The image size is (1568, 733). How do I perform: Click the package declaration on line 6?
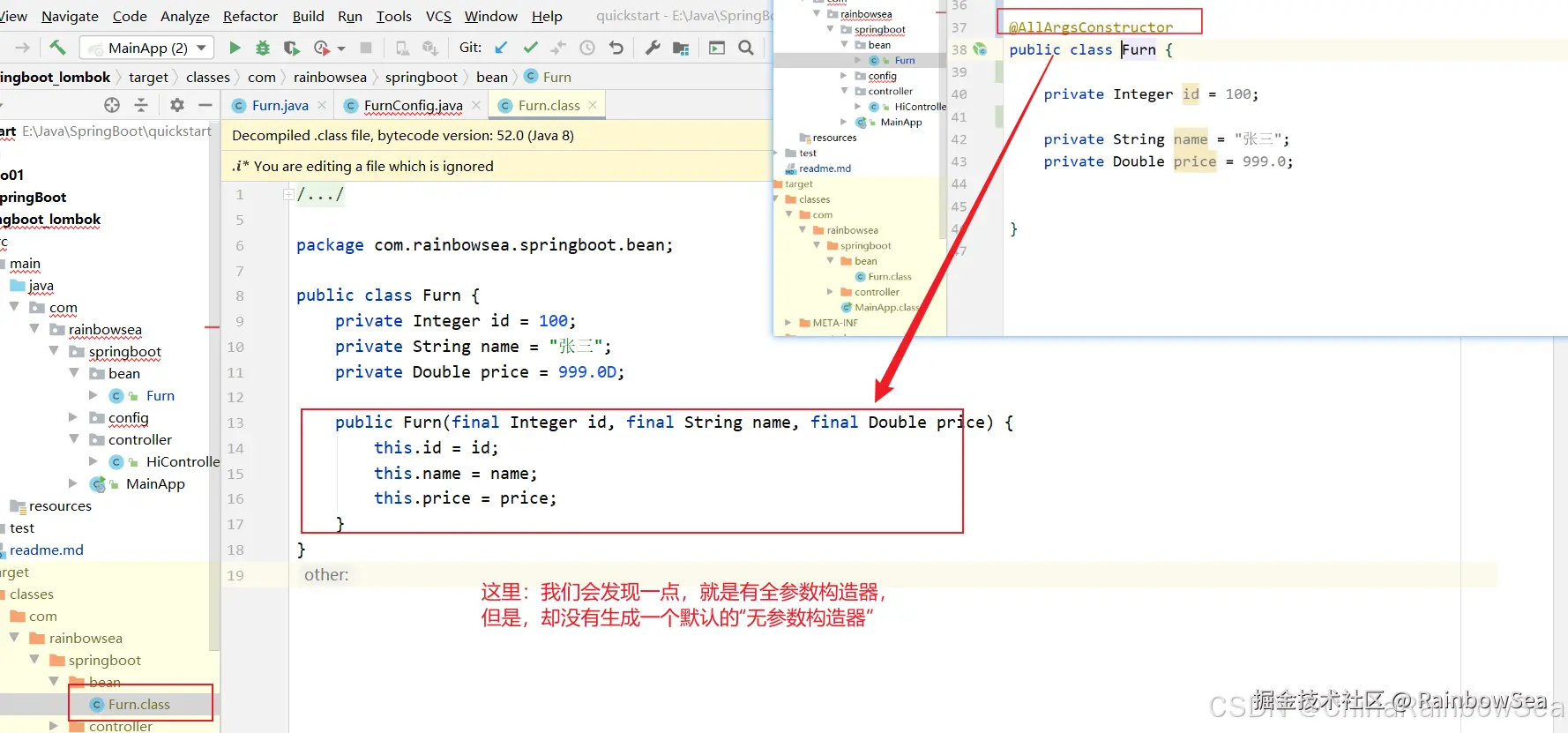(x=484, y=245)
